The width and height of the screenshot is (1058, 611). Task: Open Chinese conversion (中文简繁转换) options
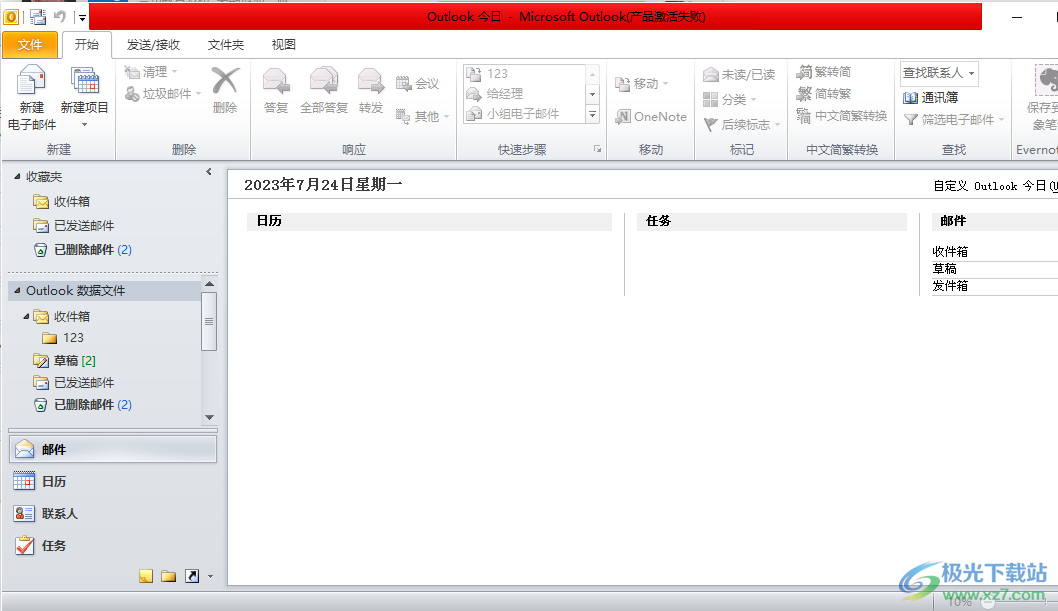tap(841, 116)
